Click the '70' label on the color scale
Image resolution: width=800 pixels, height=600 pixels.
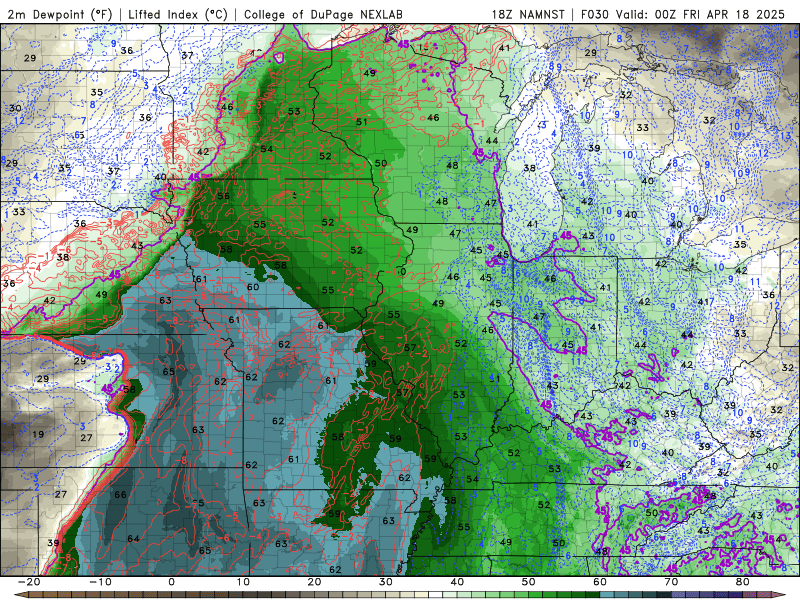[x=671, y=582]
